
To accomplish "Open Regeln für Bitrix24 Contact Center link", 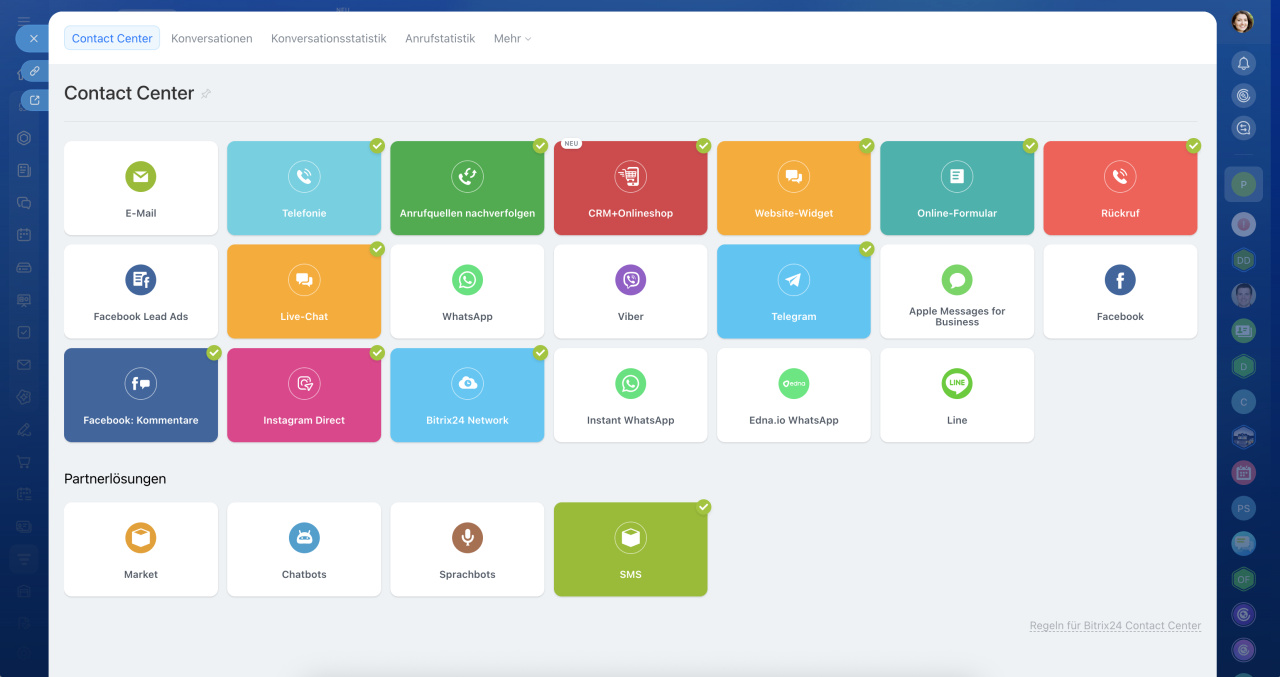I will (1115, 626).
